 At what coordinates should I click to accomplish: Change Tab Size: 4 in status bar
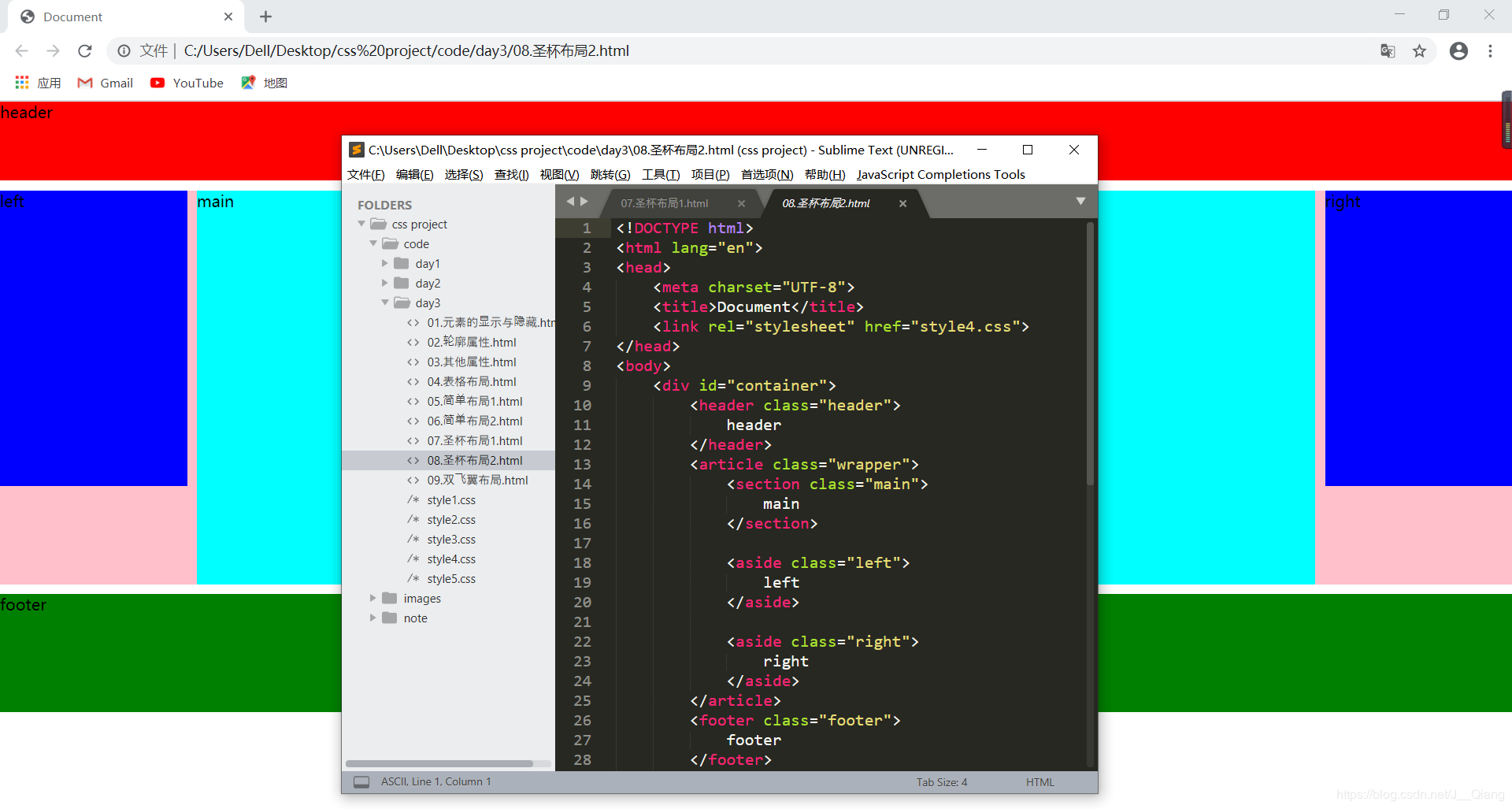point(942,782)
